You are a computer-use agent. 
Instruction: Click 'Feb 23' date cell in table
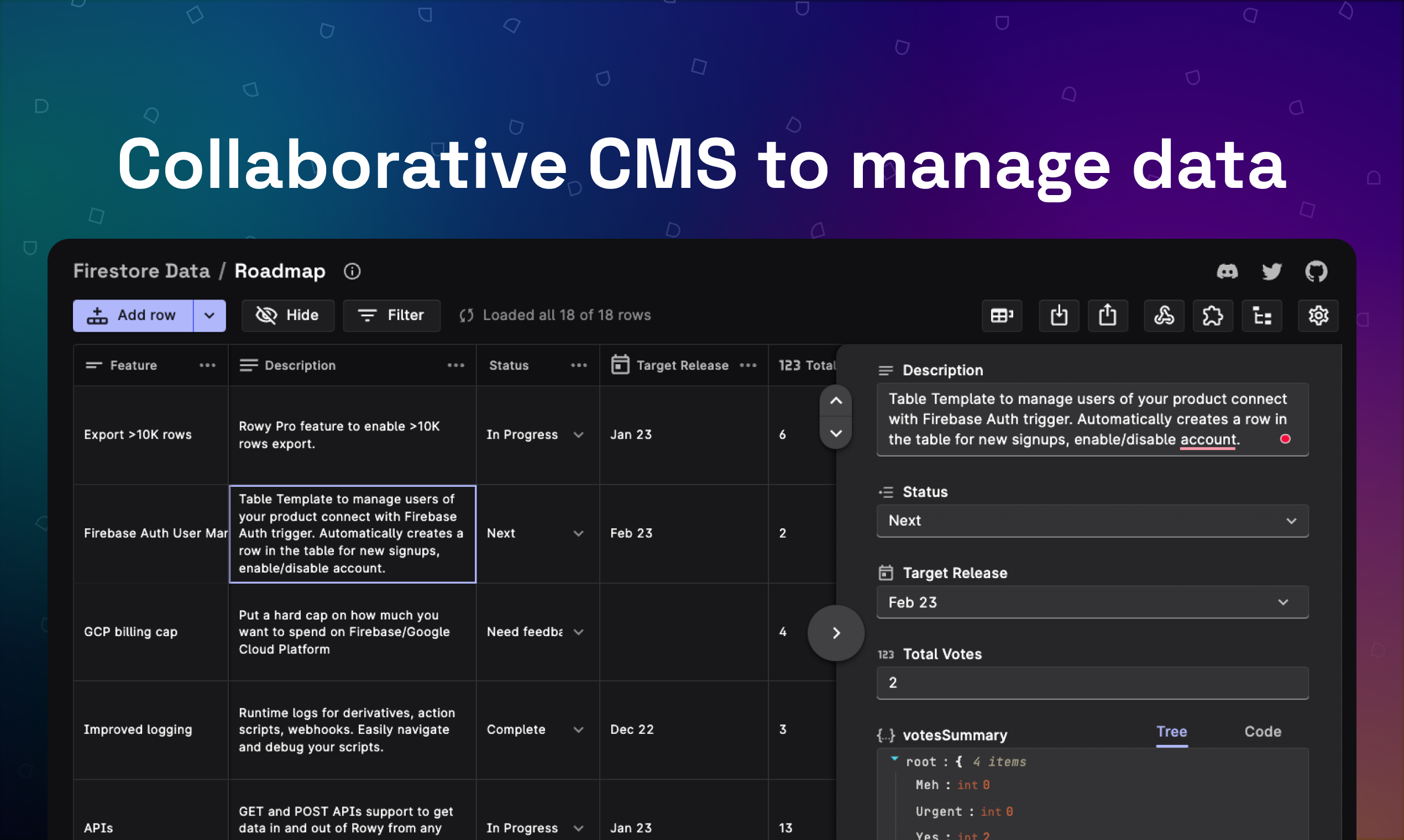[683, 533]
